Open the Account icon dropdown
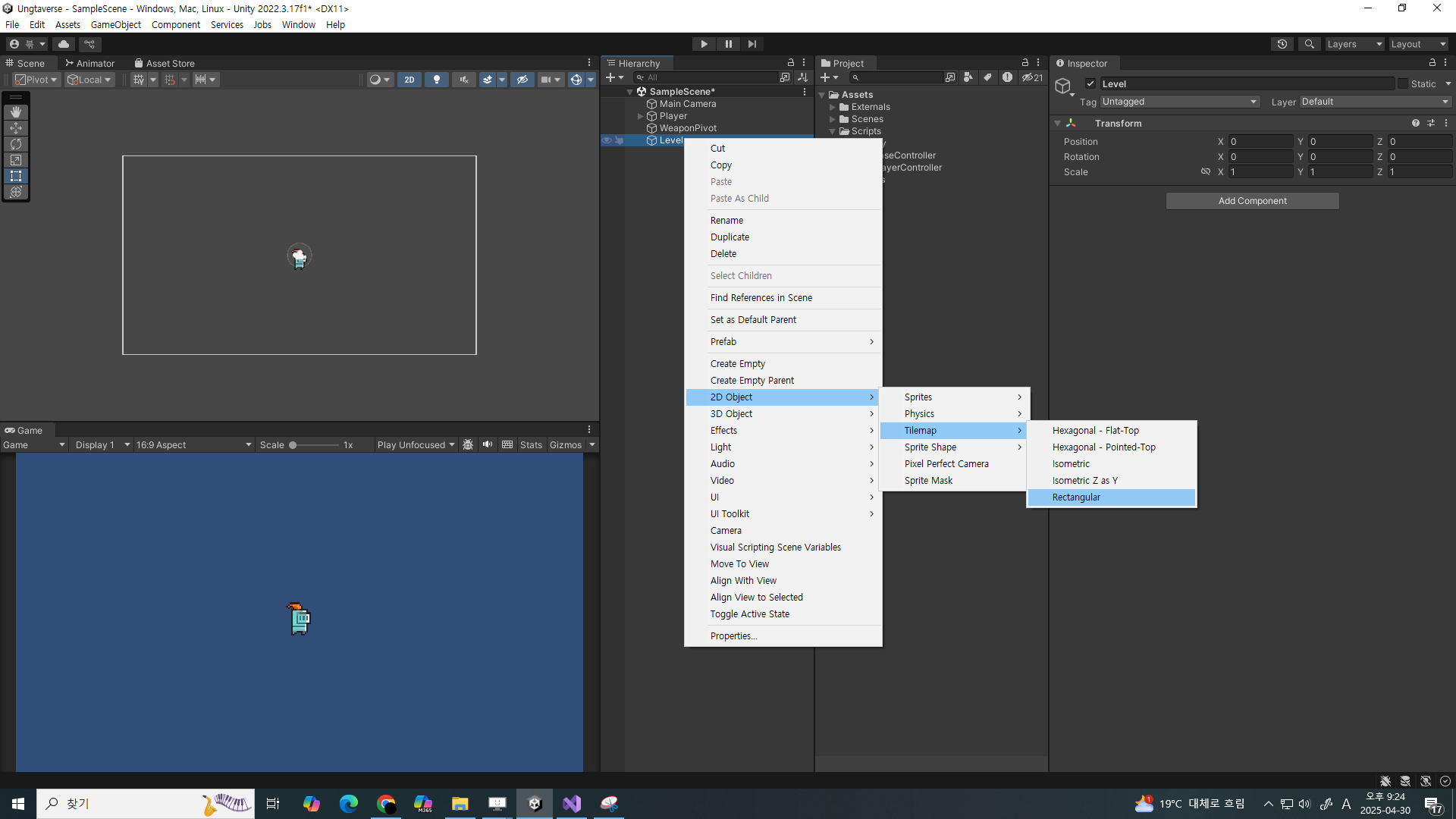 tap(27, 44)
